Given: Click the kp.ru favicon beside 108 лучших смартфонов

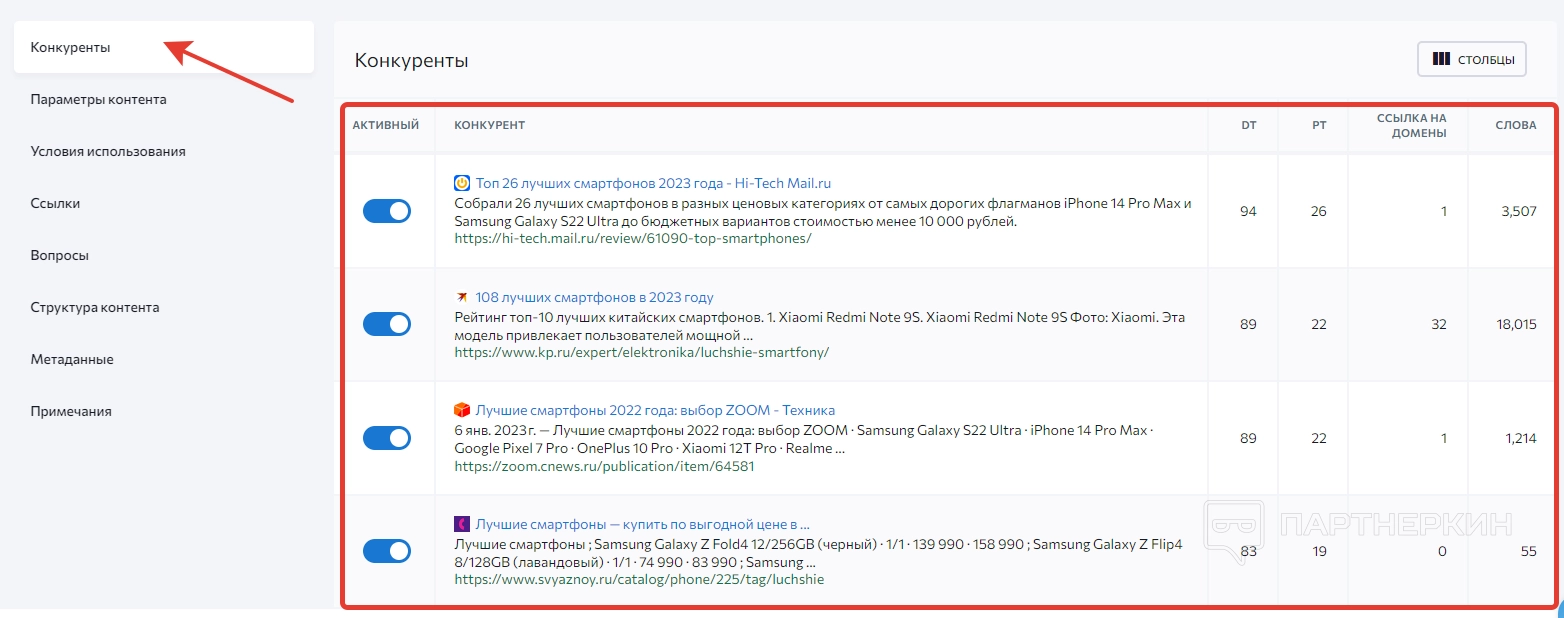Looking at the screenshot, I should point(462,297).
